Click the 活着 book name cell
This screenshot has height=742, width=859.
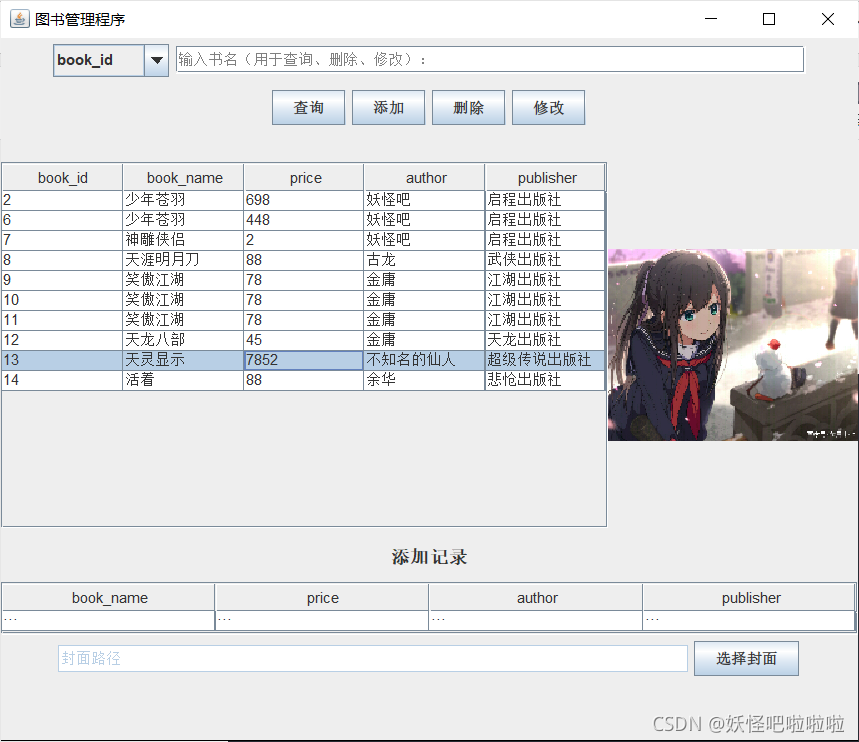(183, 380)
